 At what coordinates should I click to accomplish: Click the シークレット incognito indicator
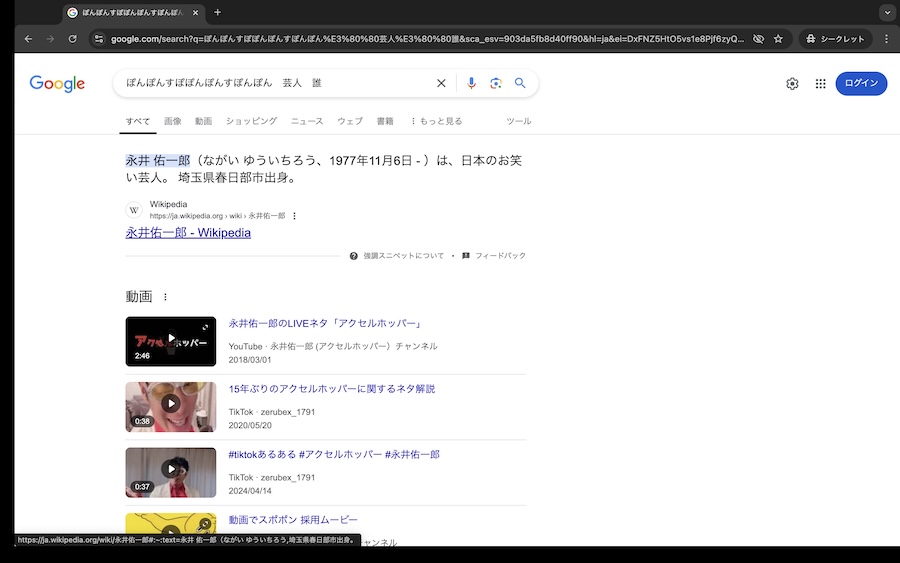click(x=835, y=39)
